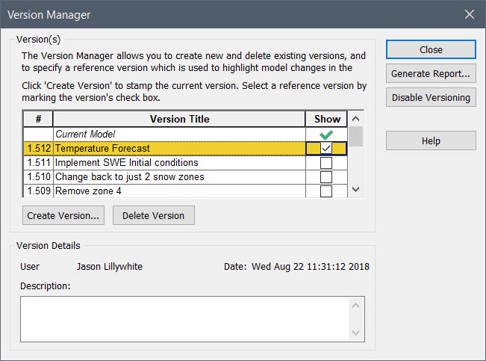Click the version list scrollbar thumb
This screenshot has width=486, height=361.
tap(356, 136)
